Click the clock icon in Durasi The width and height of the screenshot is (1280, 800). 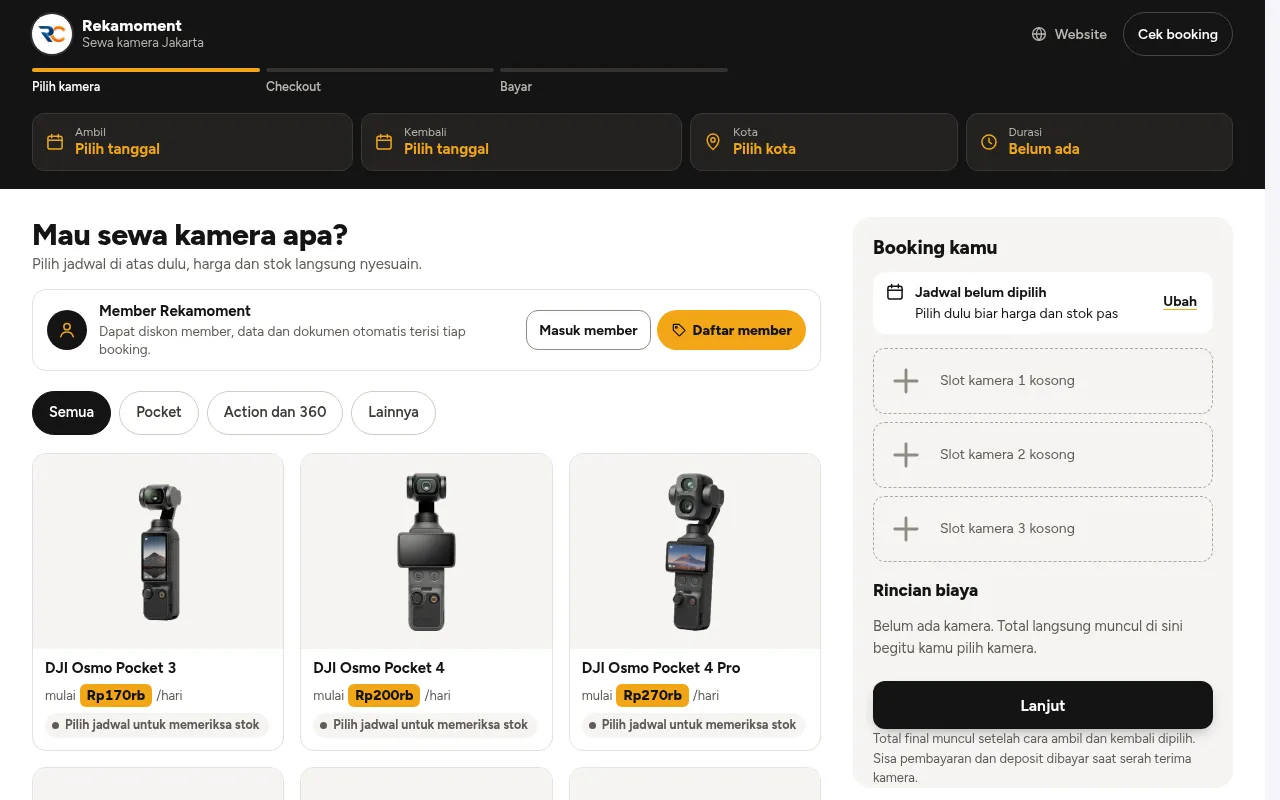click(989, 142)
